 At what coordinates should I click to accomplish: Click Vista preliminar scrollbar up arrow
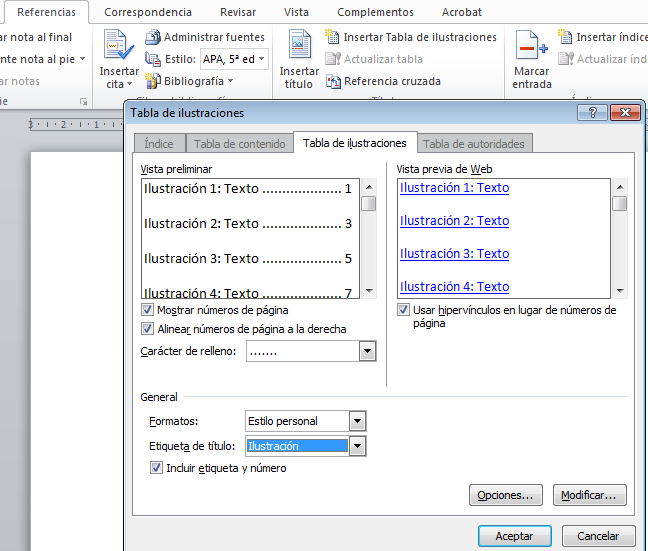369,187
